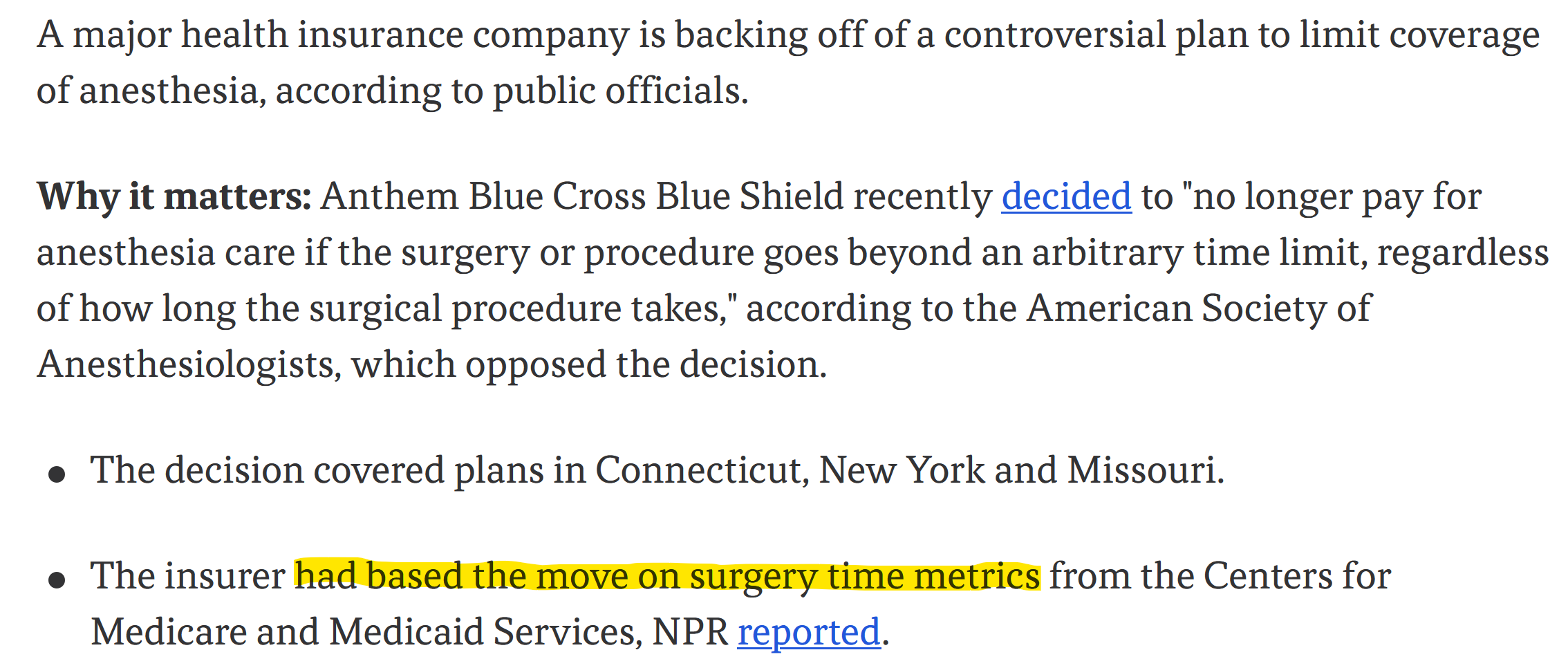Click the word "Anesthesiologists"

(x=185, y=364)
